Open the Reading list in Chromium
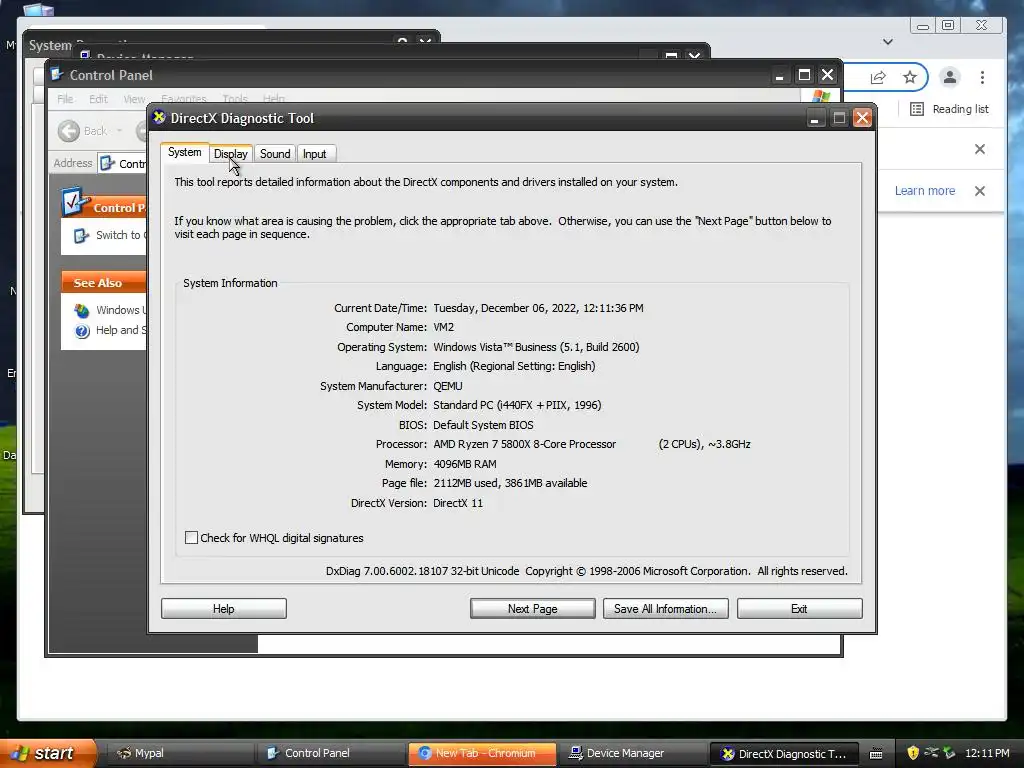1024x768 pixels. (950, 109)
